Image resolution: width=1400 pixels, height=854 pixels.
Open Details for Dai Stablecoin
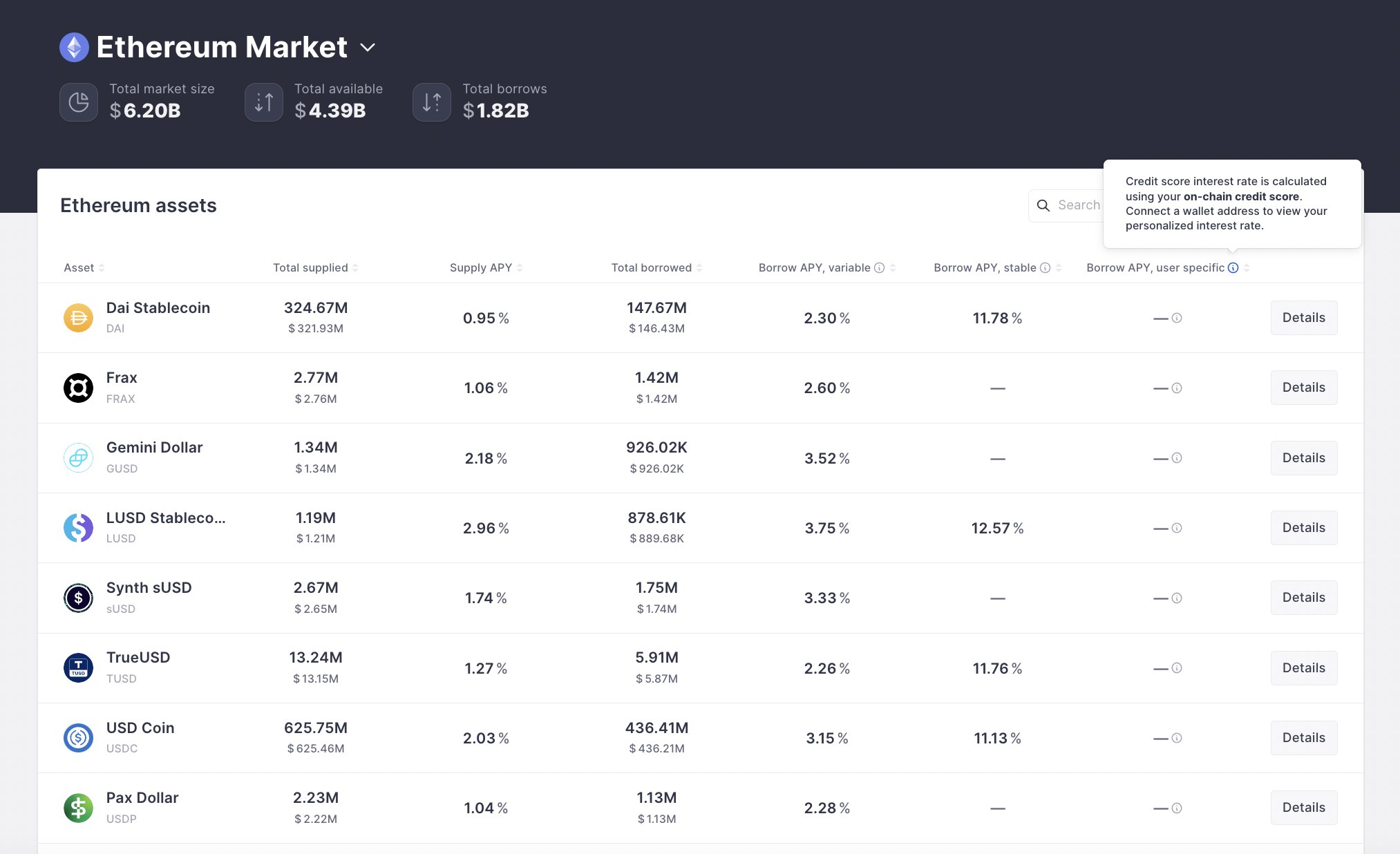[x=1303, y=318]
